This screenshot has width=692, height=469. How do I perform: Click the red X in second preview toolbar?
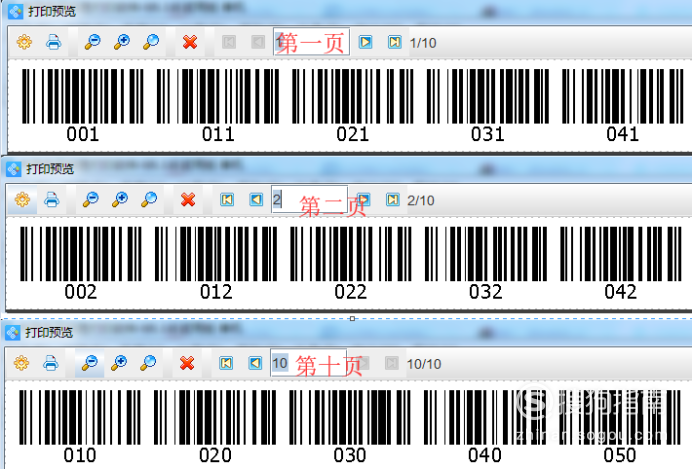click(x=188, y=200)
